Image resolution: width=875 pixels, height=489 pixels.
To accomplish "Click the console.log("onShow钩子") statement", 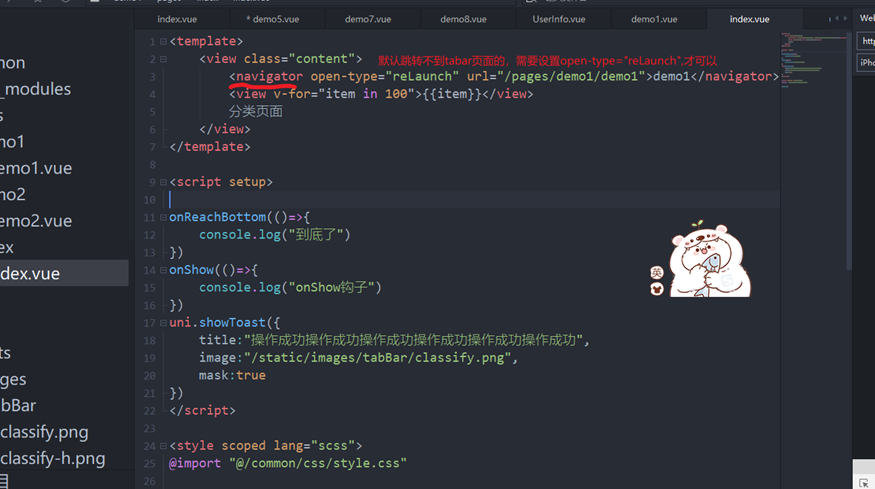I will (291, 287).
